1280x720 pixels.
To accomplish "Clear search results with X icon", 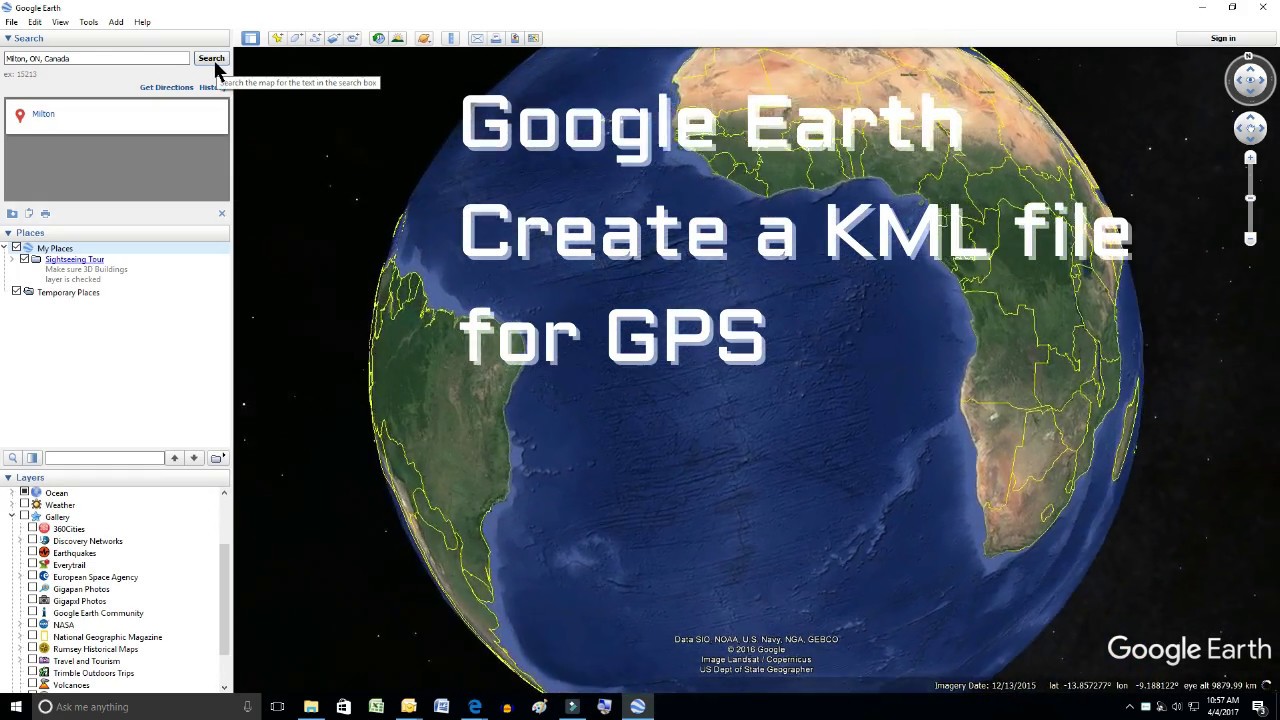I will [222, 213].
